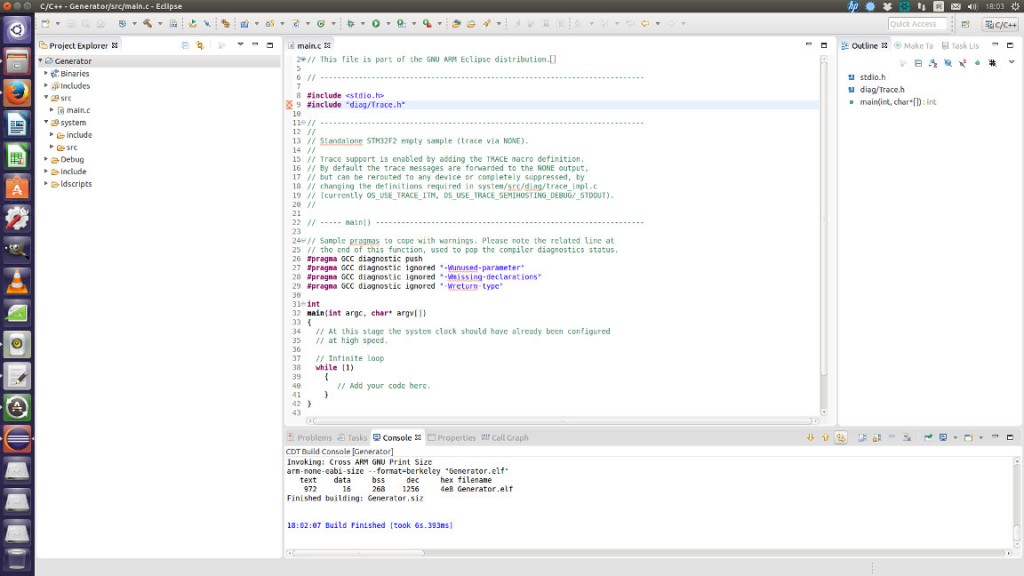Click the Pin Console icon
This screenshot has height=576, width=1024.
point(928,438)
